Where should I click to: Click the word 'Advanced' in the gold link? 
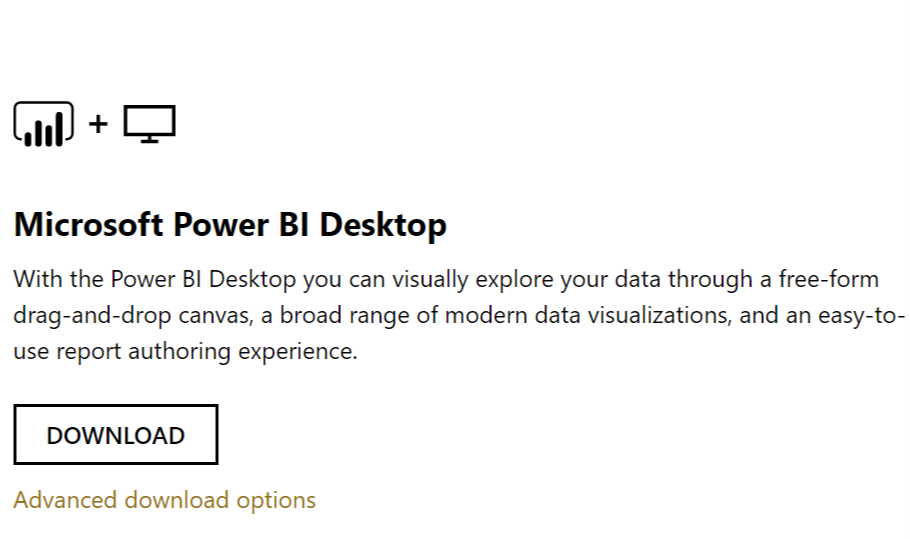point(65,500)
